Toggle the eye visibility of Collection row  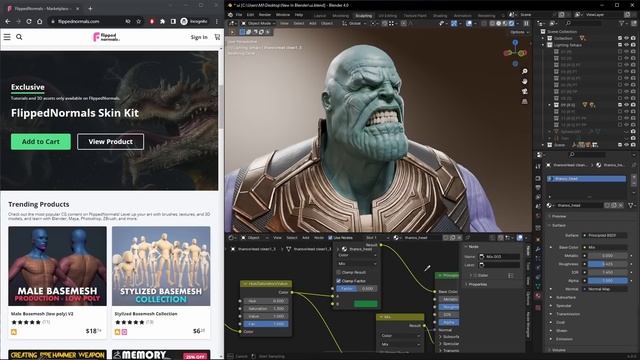pyautogui.click(x=627, y=38)
